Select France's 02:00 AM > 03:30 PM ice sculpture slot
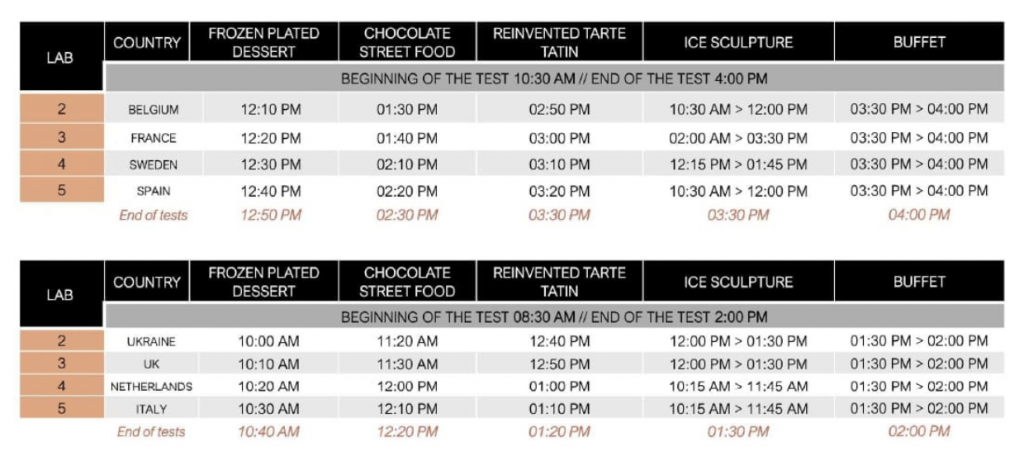Viewport: 1024px width, 461px height. tap(738, 138)
